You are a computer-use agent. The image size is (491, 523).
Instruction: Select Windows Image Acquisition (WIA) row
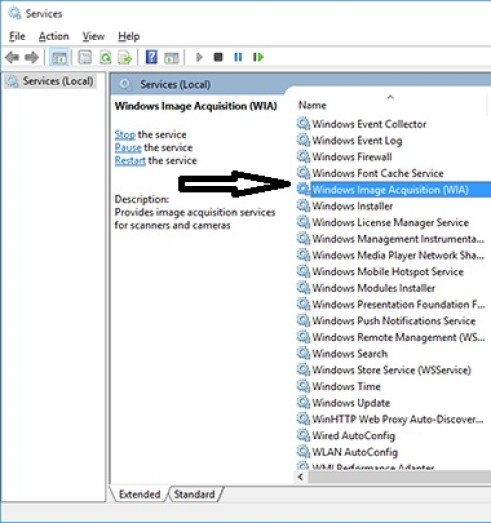394,189
